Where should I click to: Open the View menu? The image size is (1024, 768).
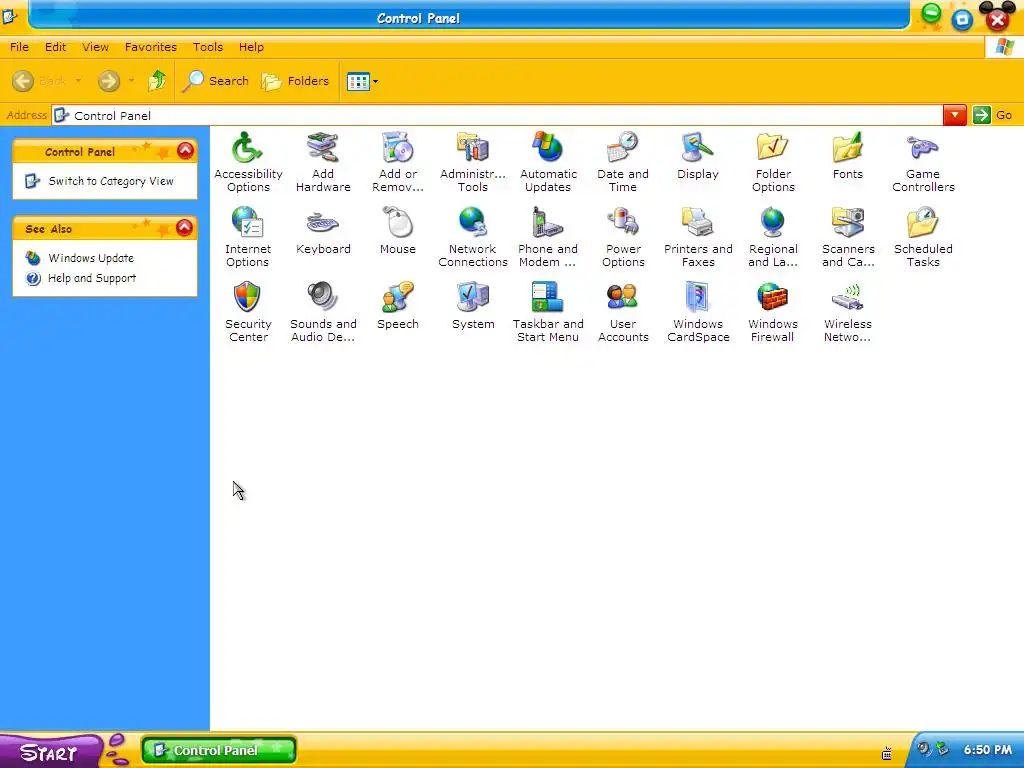[x=95, y=47]
